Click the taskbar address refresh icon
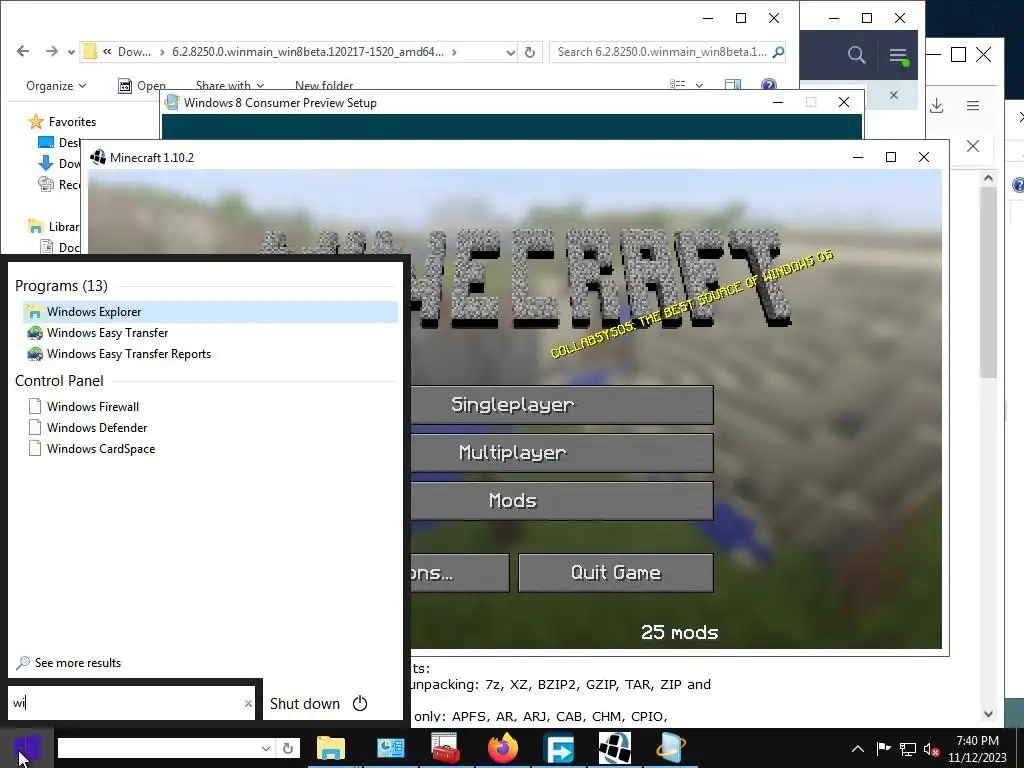The width and height of the screenshot is (1024, 768). 288,748
